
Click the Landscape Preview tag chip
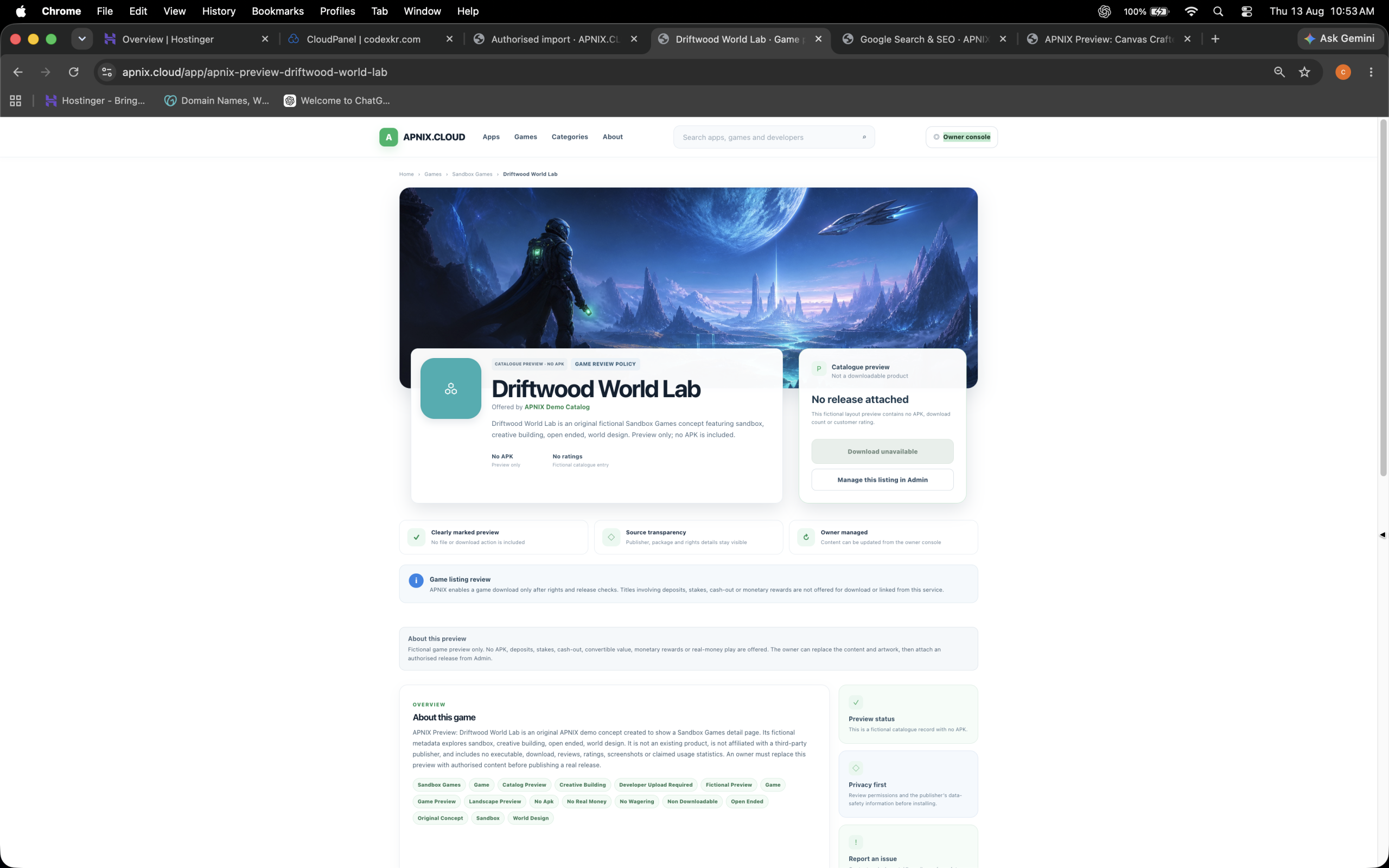(495, 801)
